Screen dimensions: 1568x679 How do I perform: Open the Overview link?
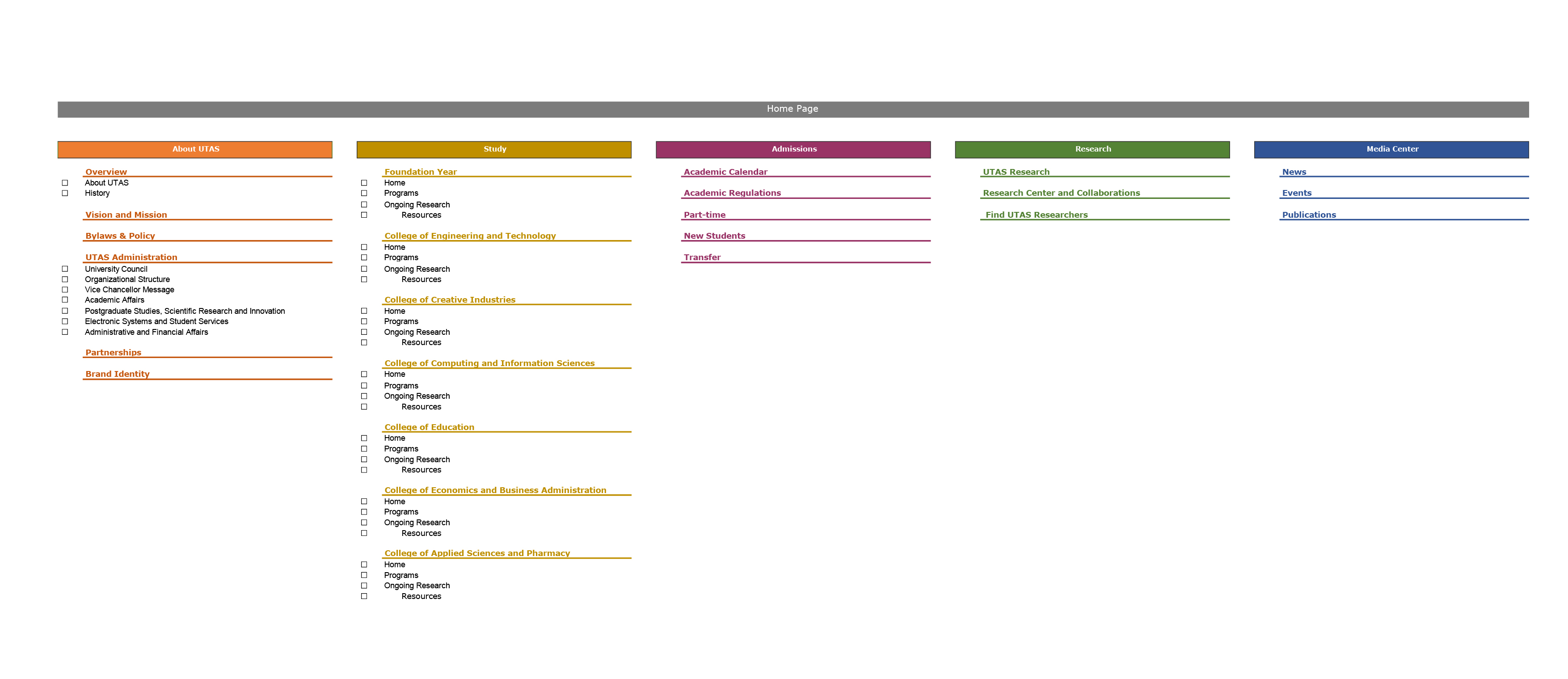(106, 173)
